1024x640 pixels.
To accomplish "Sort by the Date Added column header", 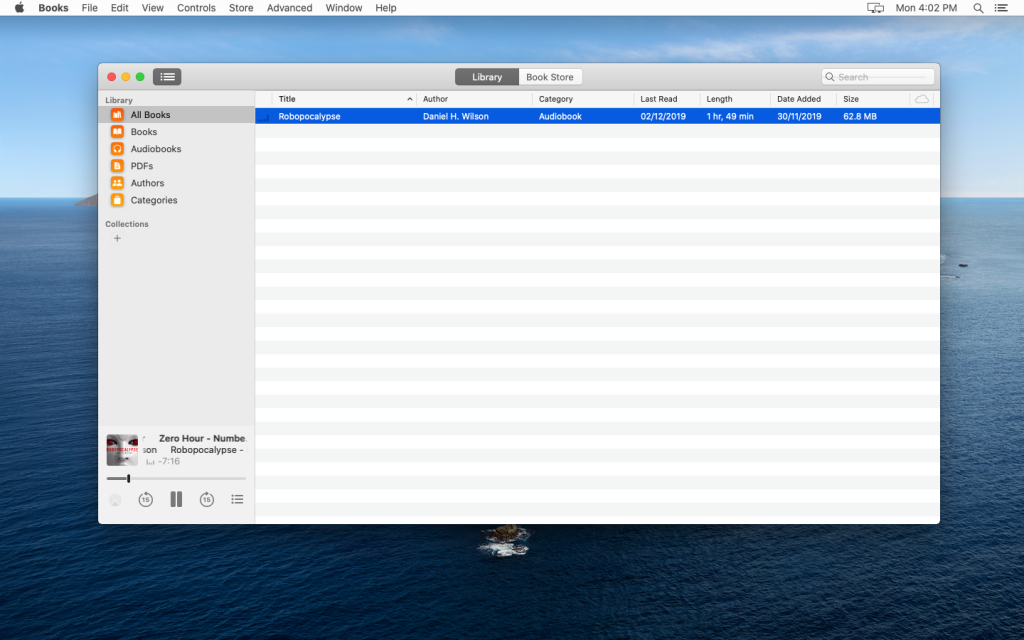I will click(x=803, y=99).
